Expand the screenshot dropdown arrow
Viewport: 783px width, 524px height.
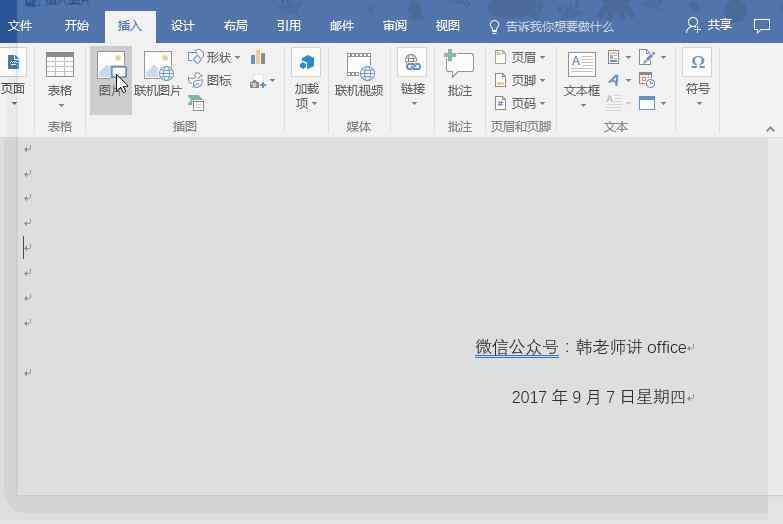click(273, 80)
